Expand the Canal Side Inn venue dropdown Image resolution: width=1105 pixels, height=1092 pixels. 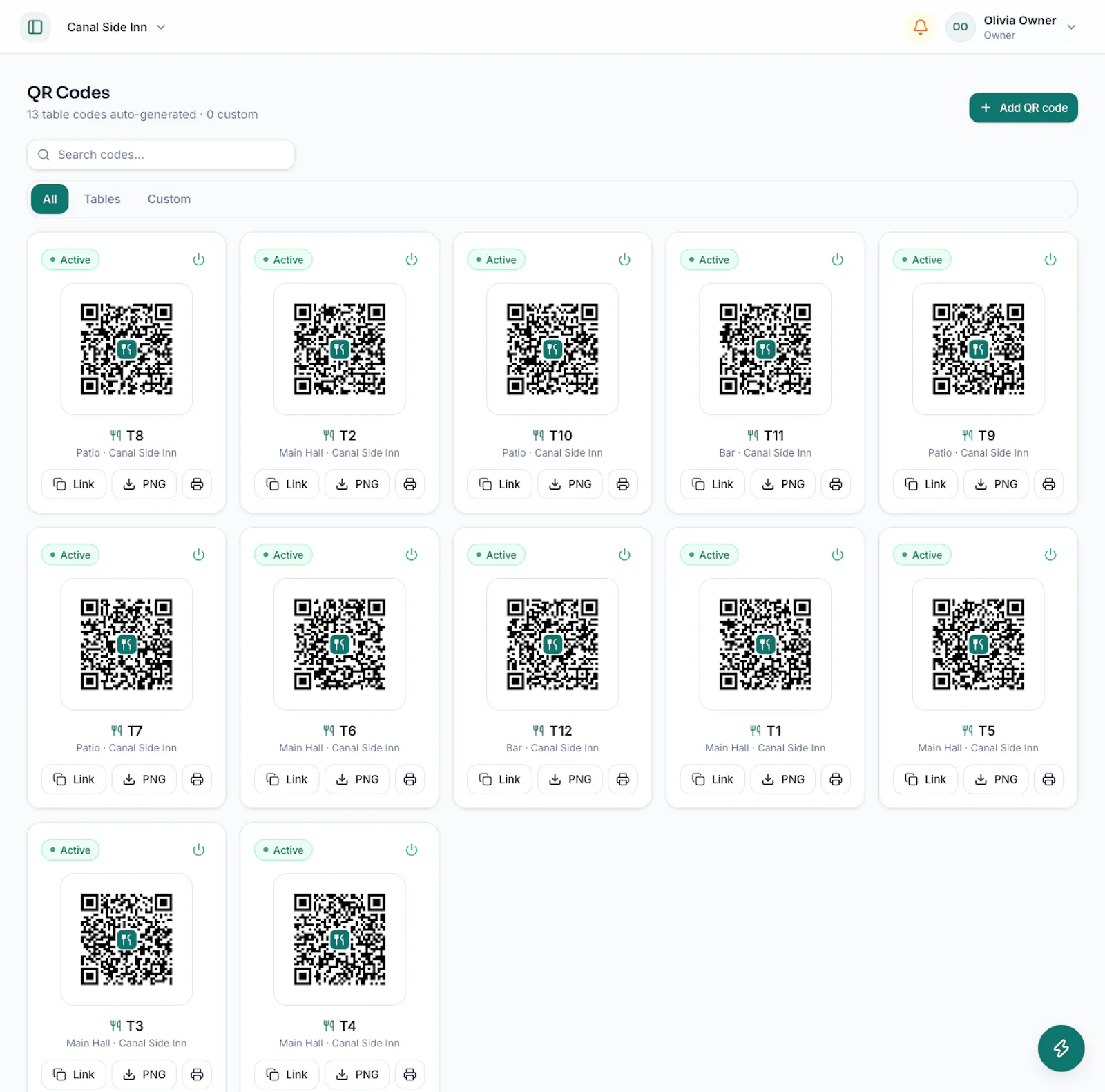pos(116,27)
